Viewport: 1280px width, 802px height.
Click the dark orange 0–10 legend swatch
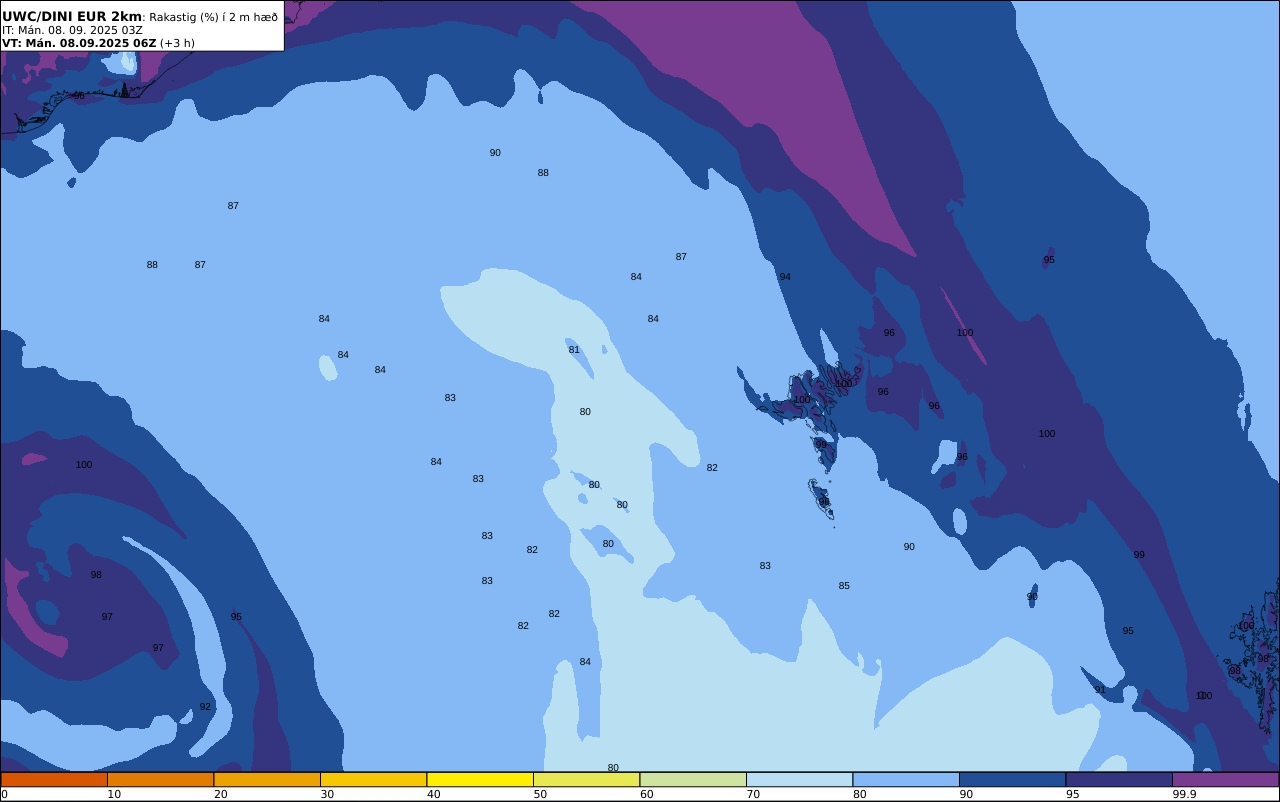click(x=54, y=779)
